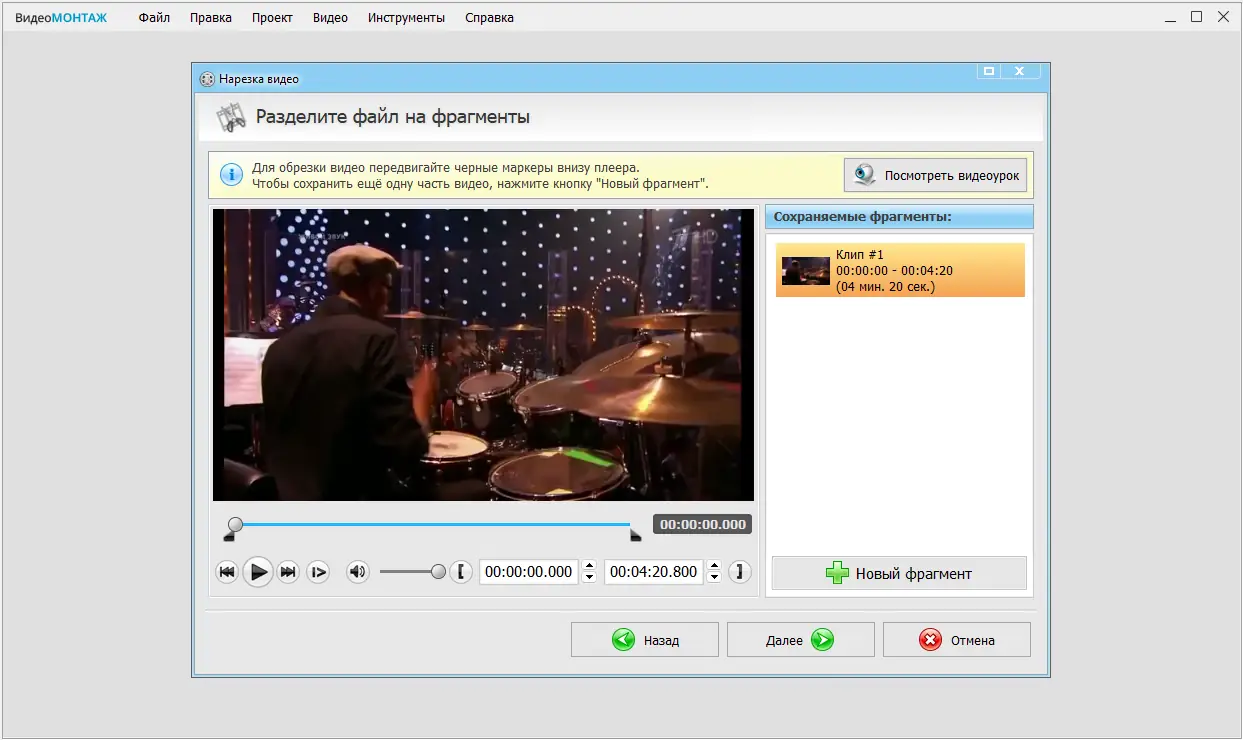Click the ВидеоМОНТАЖ app title

(x=61, y=18)
